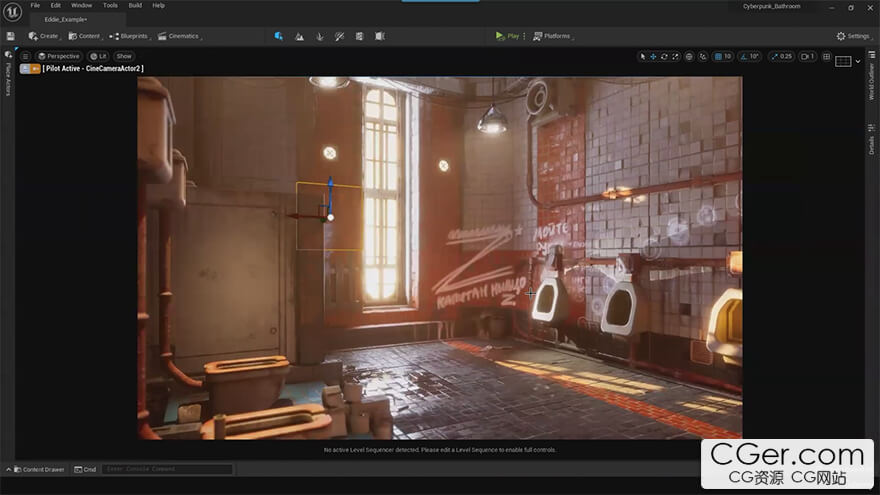Expand chevron next to viewport layout
880x495 pixels.
[x=858, y=61]
